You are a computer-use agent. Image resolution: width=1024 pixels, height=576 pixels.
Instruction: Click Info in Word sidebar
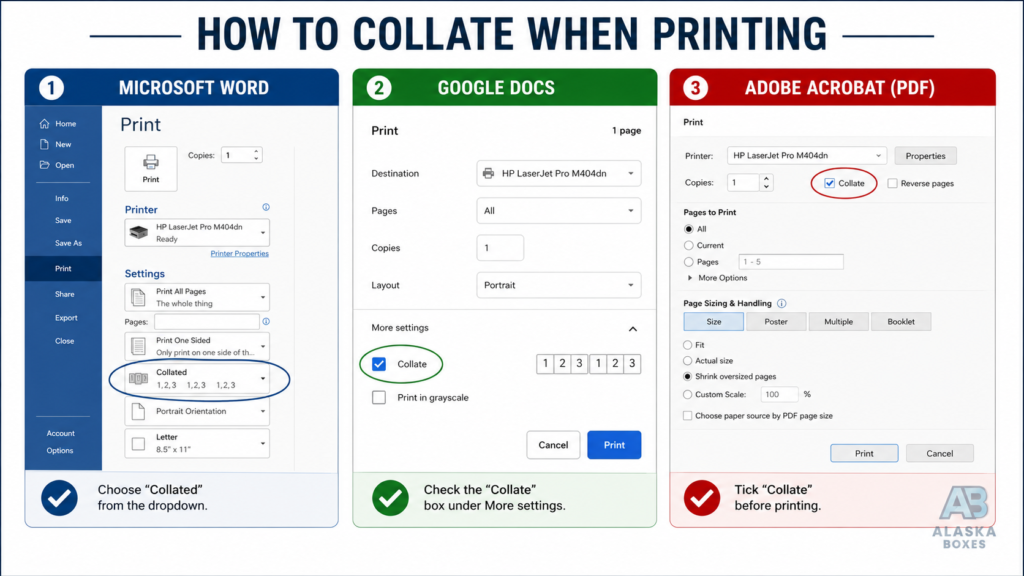[x=61, y=199]
